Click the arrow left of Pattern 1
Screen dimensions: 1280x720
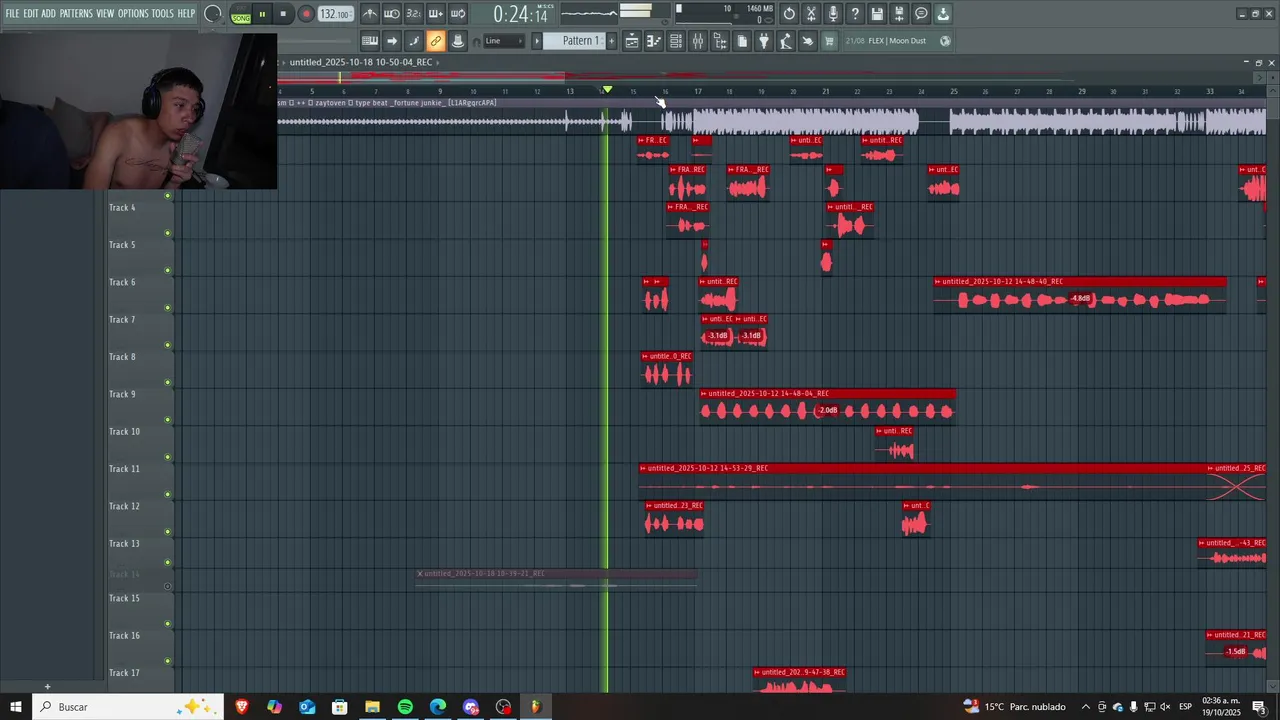tap(537, 41)
